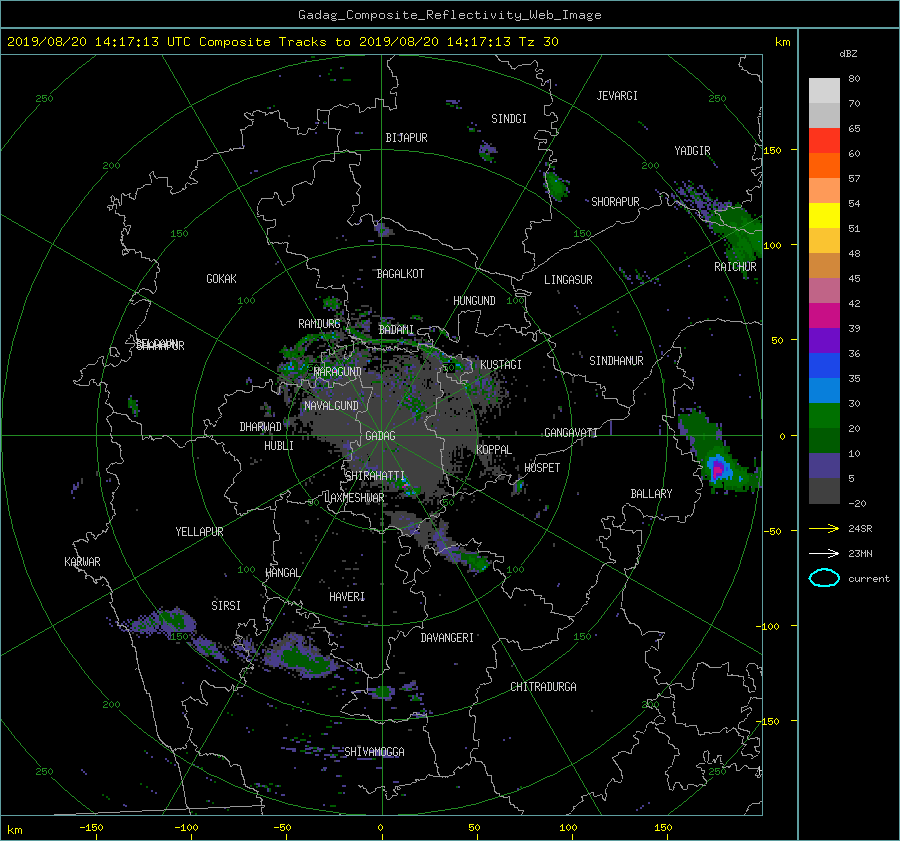
Task: Click the GADAG radar center label
Action: click(x=381, y=436)
